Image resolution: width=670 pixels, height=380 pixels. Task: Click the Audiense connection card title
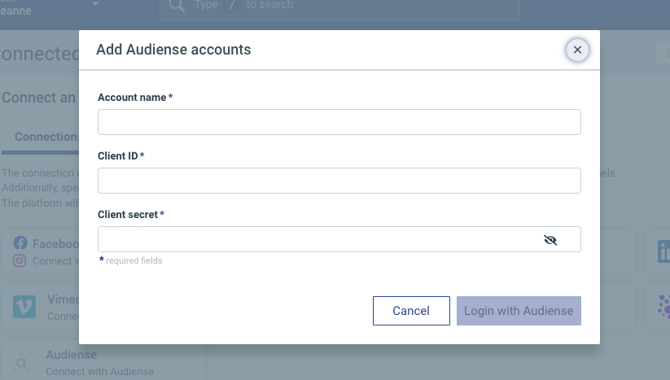(71, 355)
